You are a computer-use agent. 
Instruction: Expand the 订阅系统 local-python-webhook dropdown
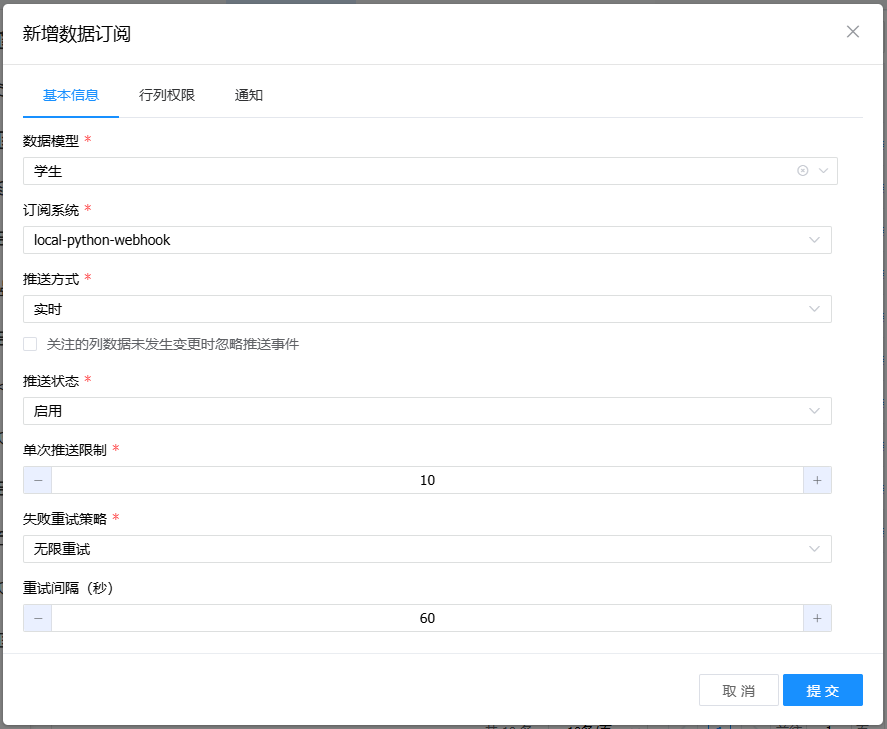click(x=816, y=240)
